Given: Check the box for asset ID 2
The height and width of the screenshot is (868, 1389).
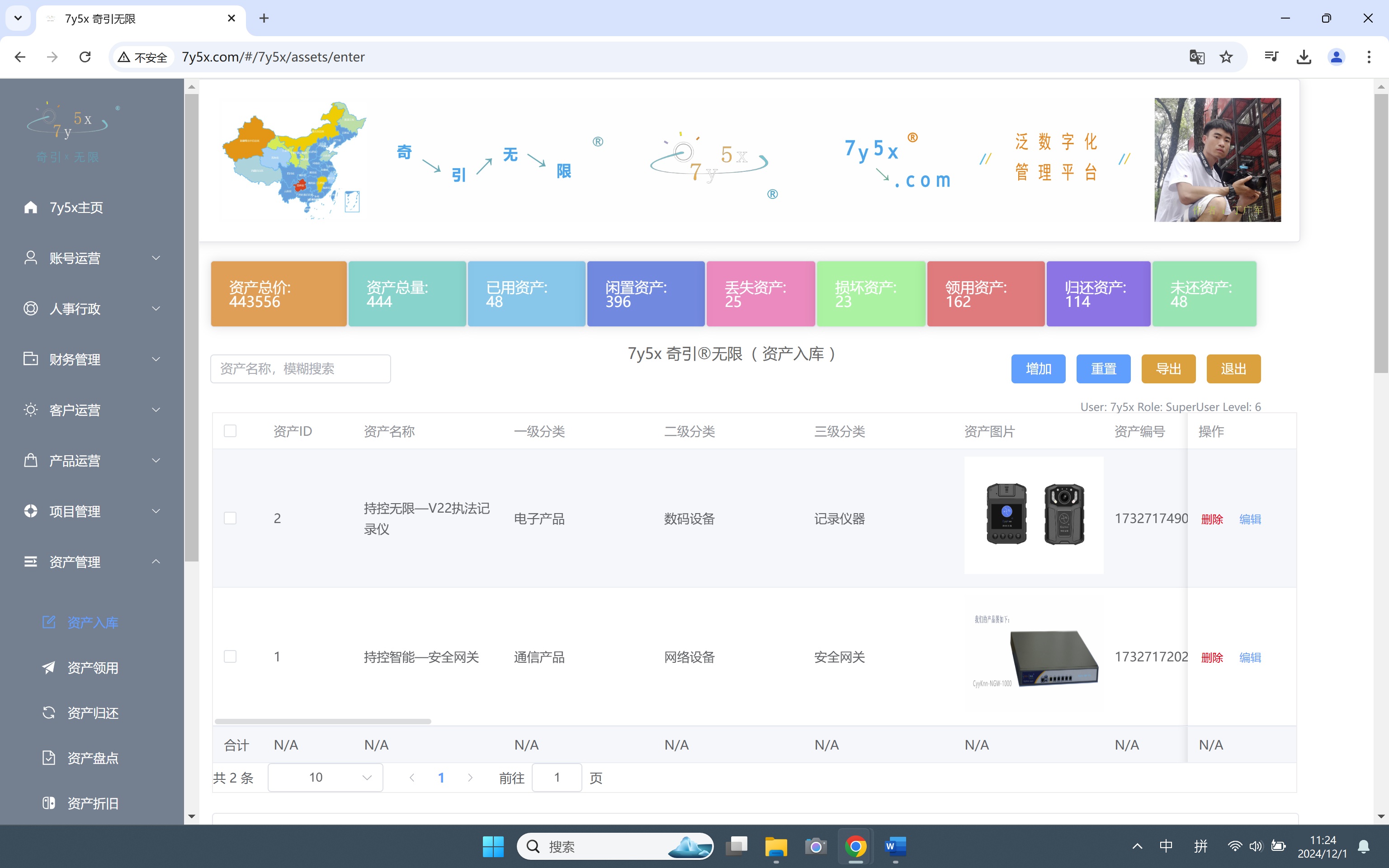Looking at the screenshot, I should 230,519.
